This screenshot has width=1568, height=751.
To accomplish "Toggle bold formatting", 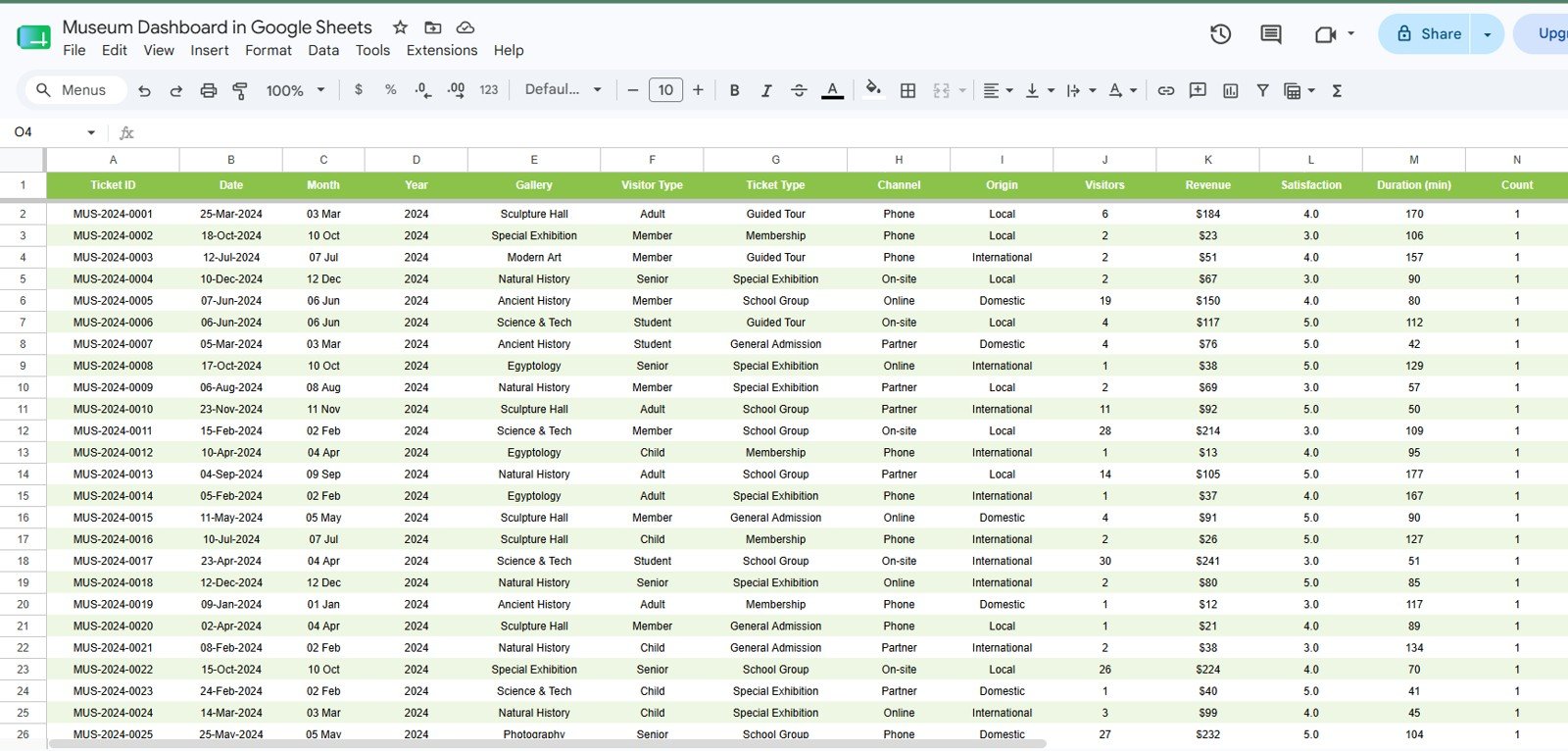I will (x=734, y=90).
